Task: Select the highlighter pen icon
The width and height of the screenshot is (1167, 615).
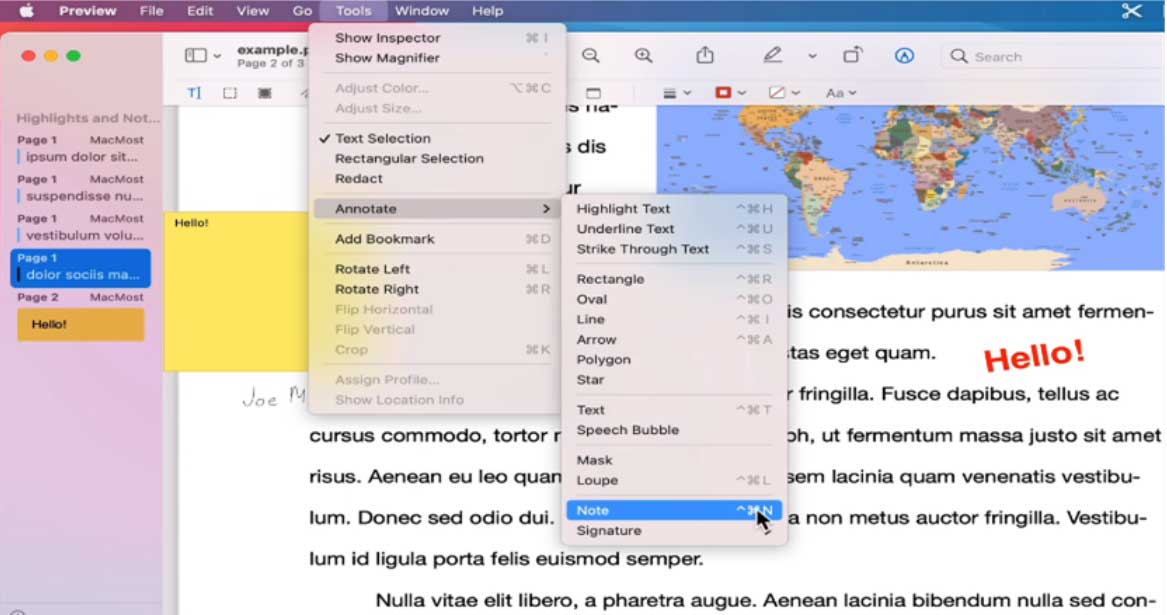Action: coord(772,56)
